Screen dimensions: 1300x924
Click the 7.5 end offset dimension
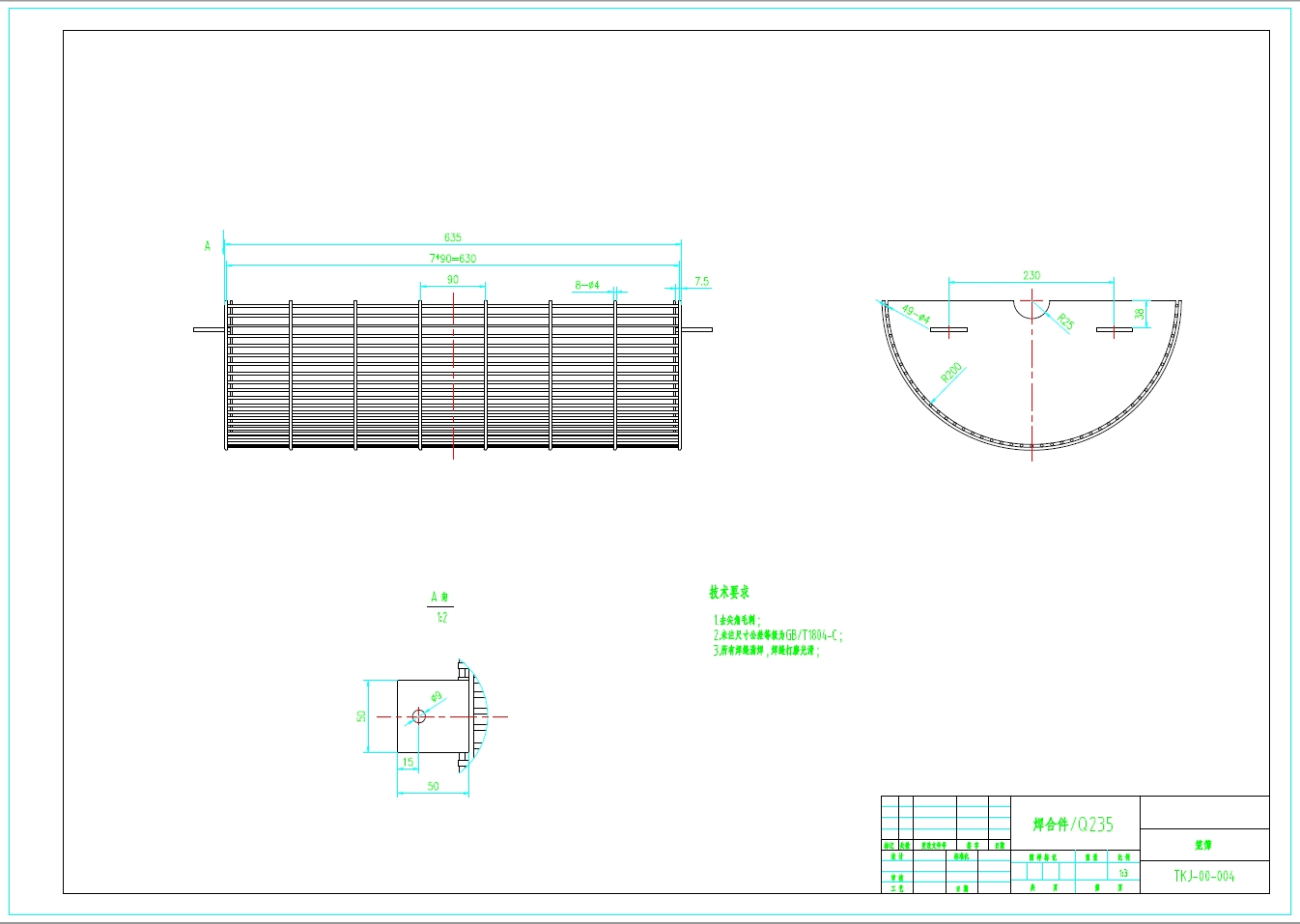click(x=701, y=282)
